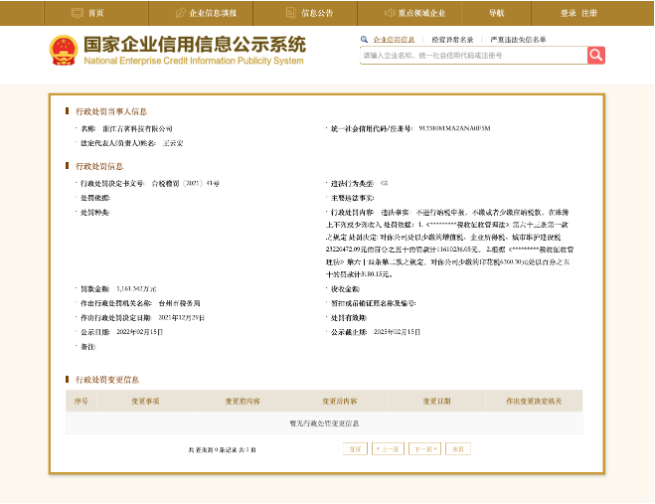This screenshot has width=655, height=504.
Task: Click the 行政处罚当事人信息 section heading
Action: click(x=111, y=111)
